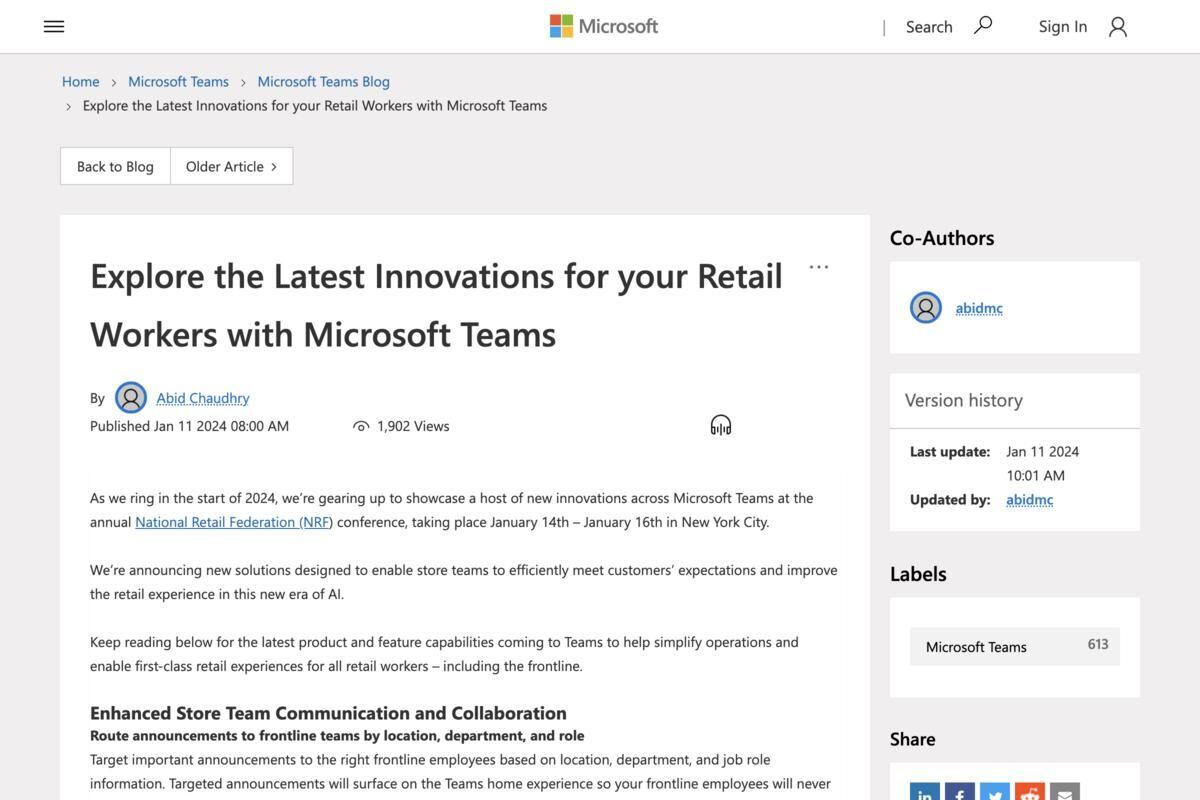Go to Home breadcrumb
Image resolution: width=1200 pixels, height=800 pixels.
click(81, 81)
